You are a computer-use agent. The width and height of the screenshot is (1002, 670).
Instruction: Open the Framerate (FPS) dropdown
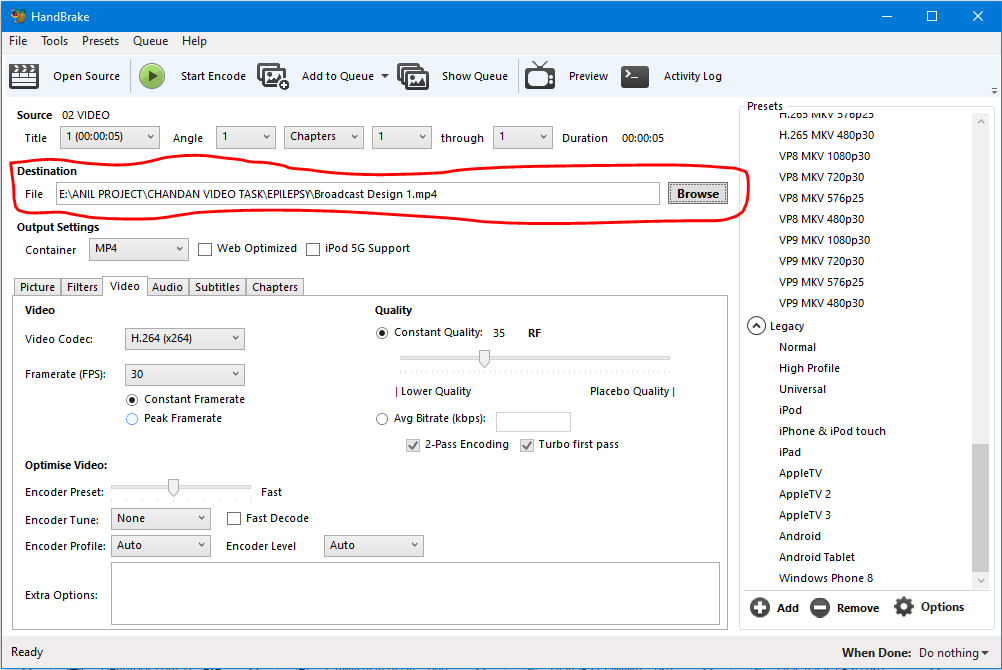185,374
